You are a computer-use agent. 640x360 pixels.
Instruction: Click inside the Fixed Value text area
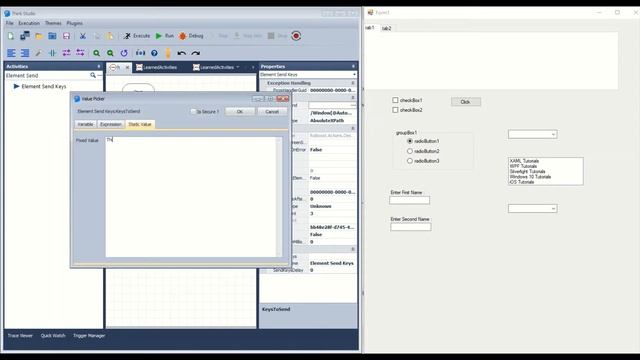point(191,197)
